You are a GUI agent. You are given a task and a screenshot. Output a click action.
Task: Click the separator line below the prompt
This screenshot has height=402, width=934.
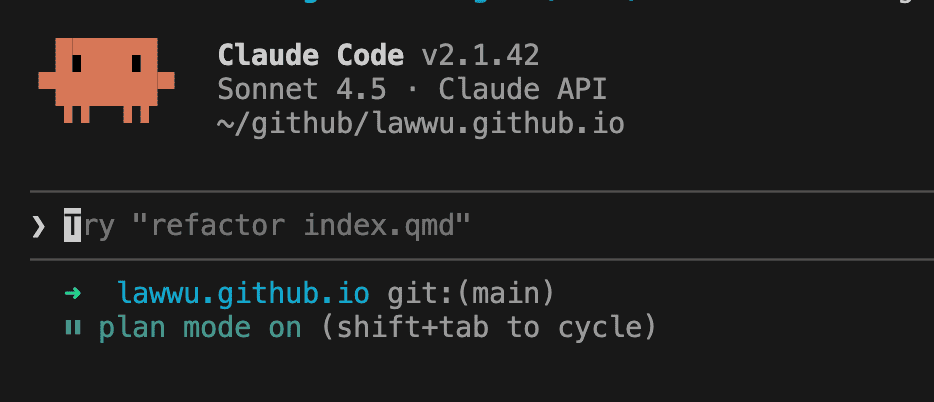480,260
